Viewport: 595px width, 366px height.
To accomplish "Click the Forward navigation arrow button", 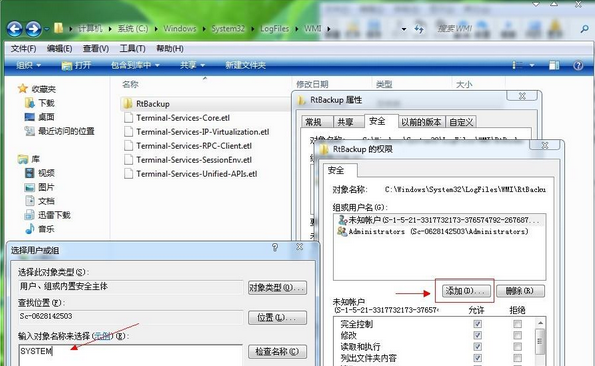I will pyautogui.click(x=33, y=29).
